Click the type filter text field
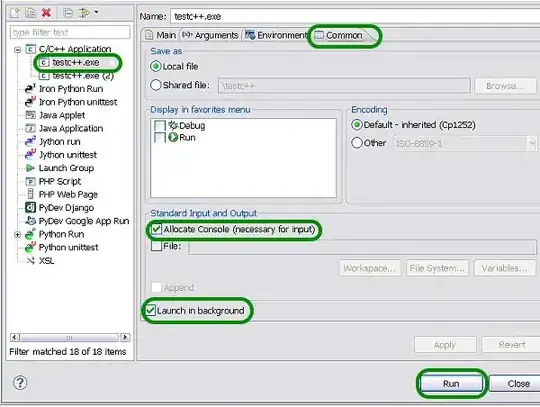This screenshot has height=407, width=540. [x=70, y=32]
